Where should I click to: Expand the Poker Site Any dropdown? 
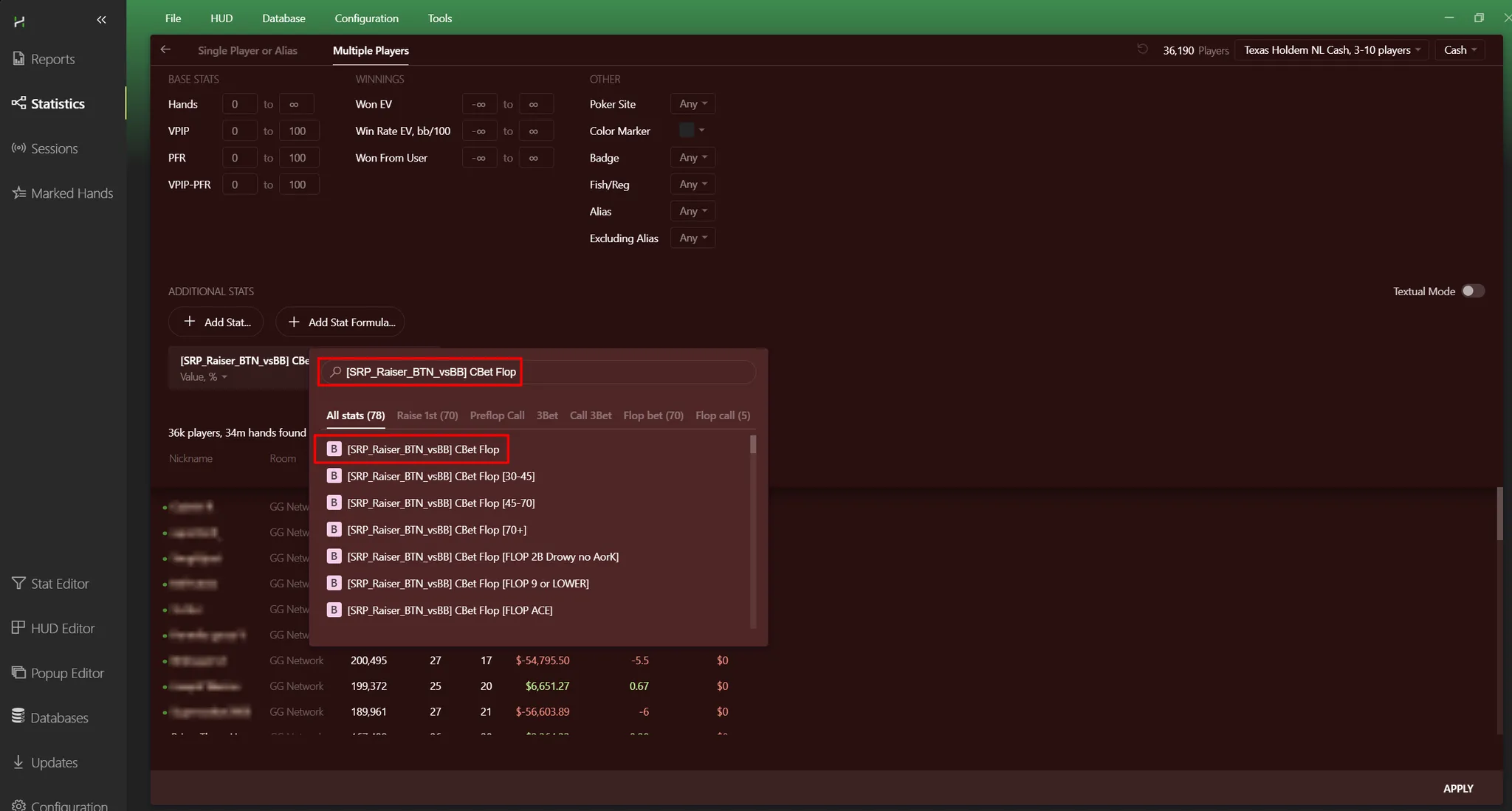click(693, 104)
